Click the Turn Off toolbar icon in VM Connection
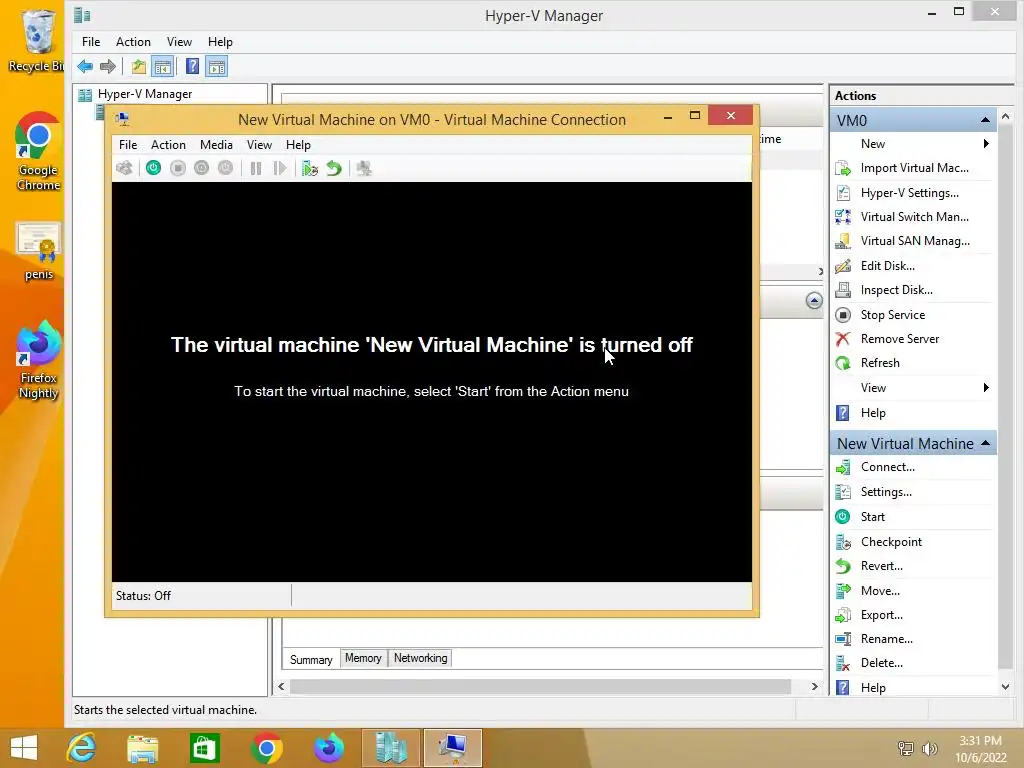Image resolution: width=1024 pixels, height=768 pixels. [x=178, y=168]
